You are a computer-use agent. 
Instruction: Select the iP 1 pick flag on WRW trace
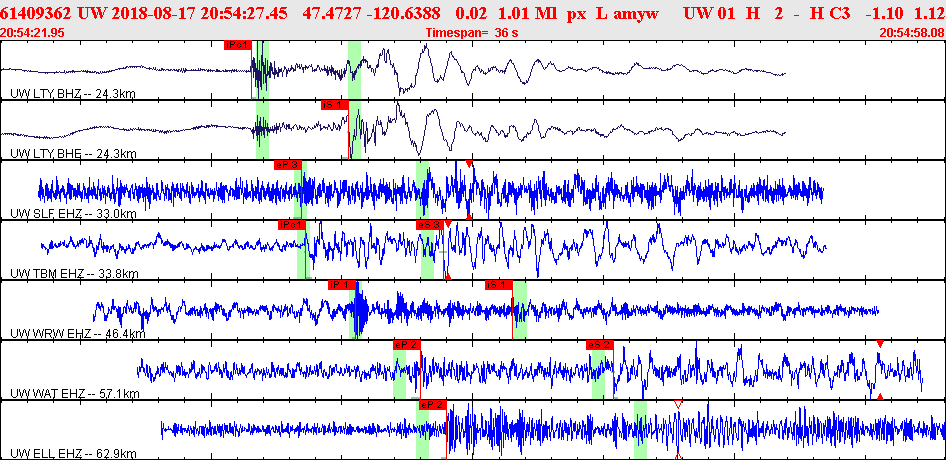[x=342, y=285]
